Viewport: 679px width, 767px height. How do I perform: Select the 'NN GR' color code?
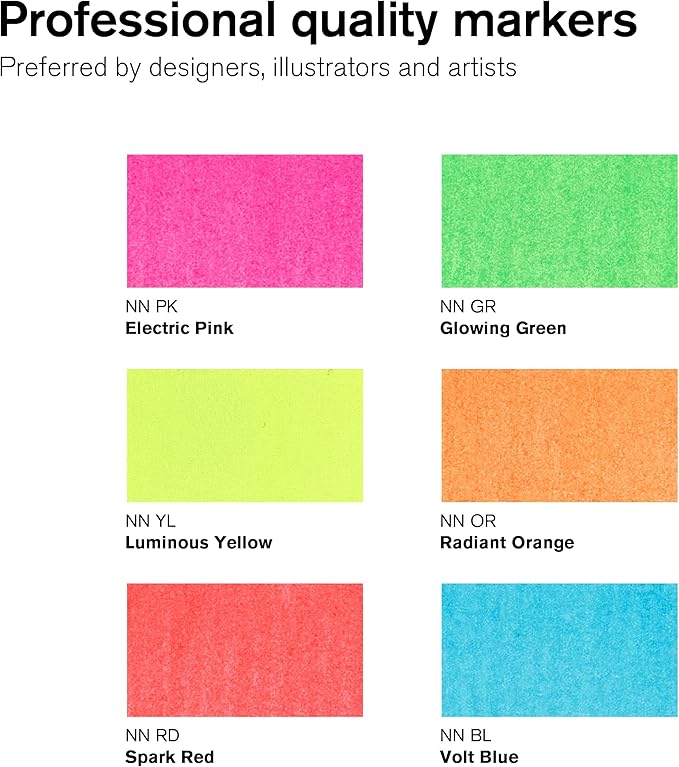(468, 307)
